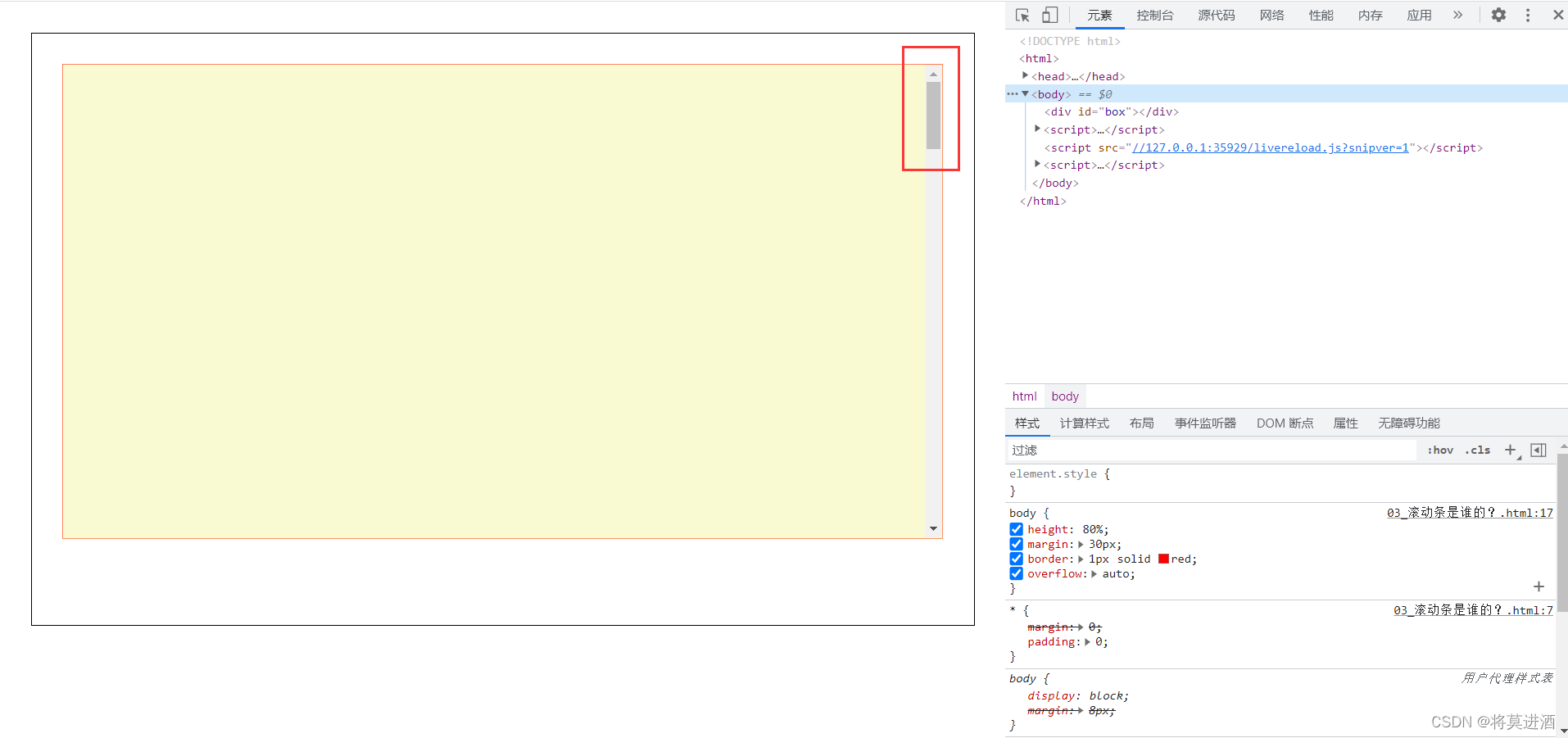Switch to the 元素 tab
Viewport: 1568px width, 738px height.
1099,15
